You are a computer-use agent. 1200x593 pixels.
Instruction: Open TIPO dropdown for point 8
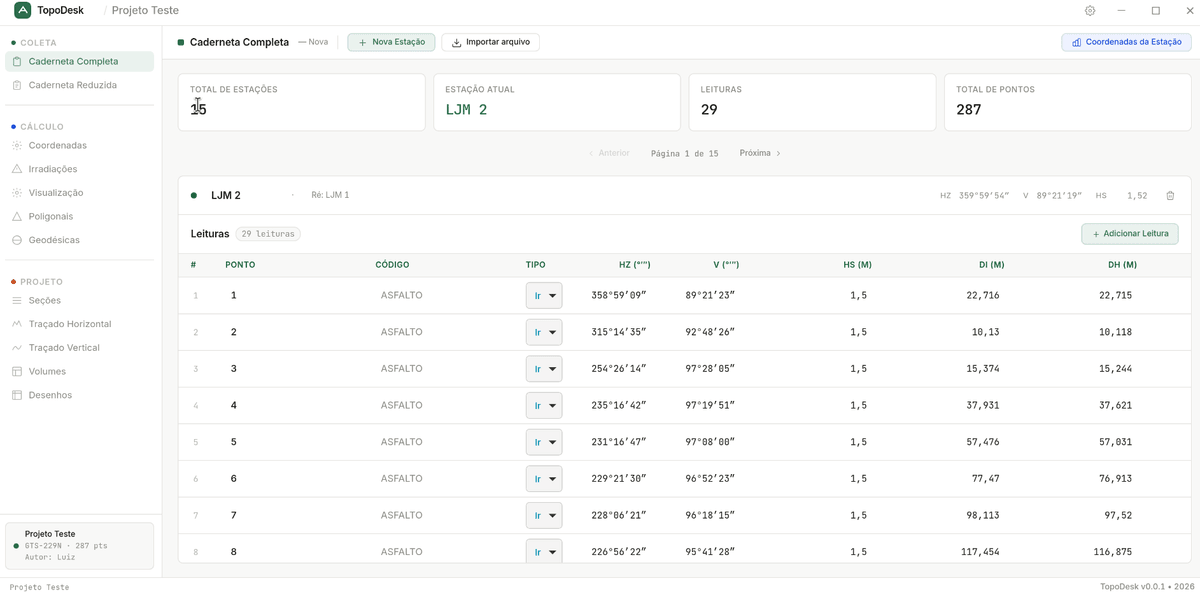coord(544,551)
